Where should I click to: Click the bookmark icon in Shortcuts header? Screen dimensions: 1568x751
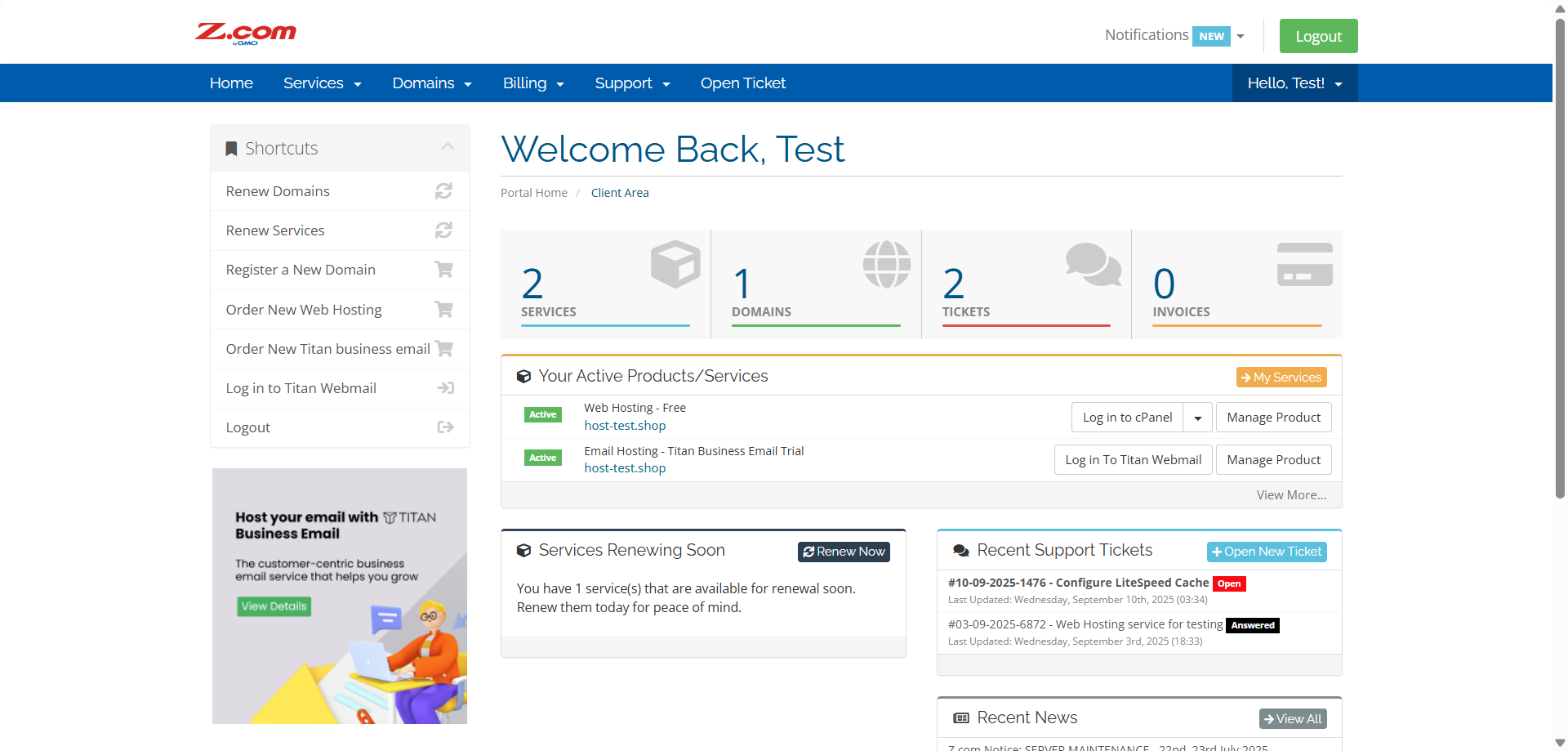click(231, 149)
